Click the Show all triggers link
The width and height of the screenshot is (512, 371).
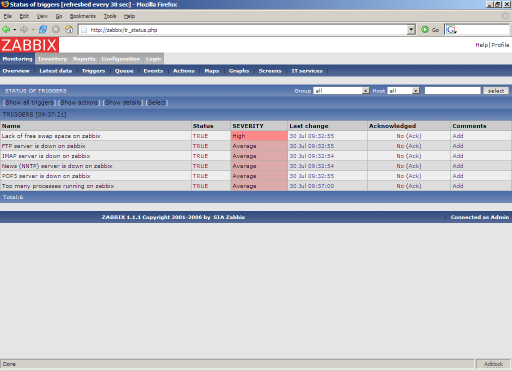(x=29, y=103)
